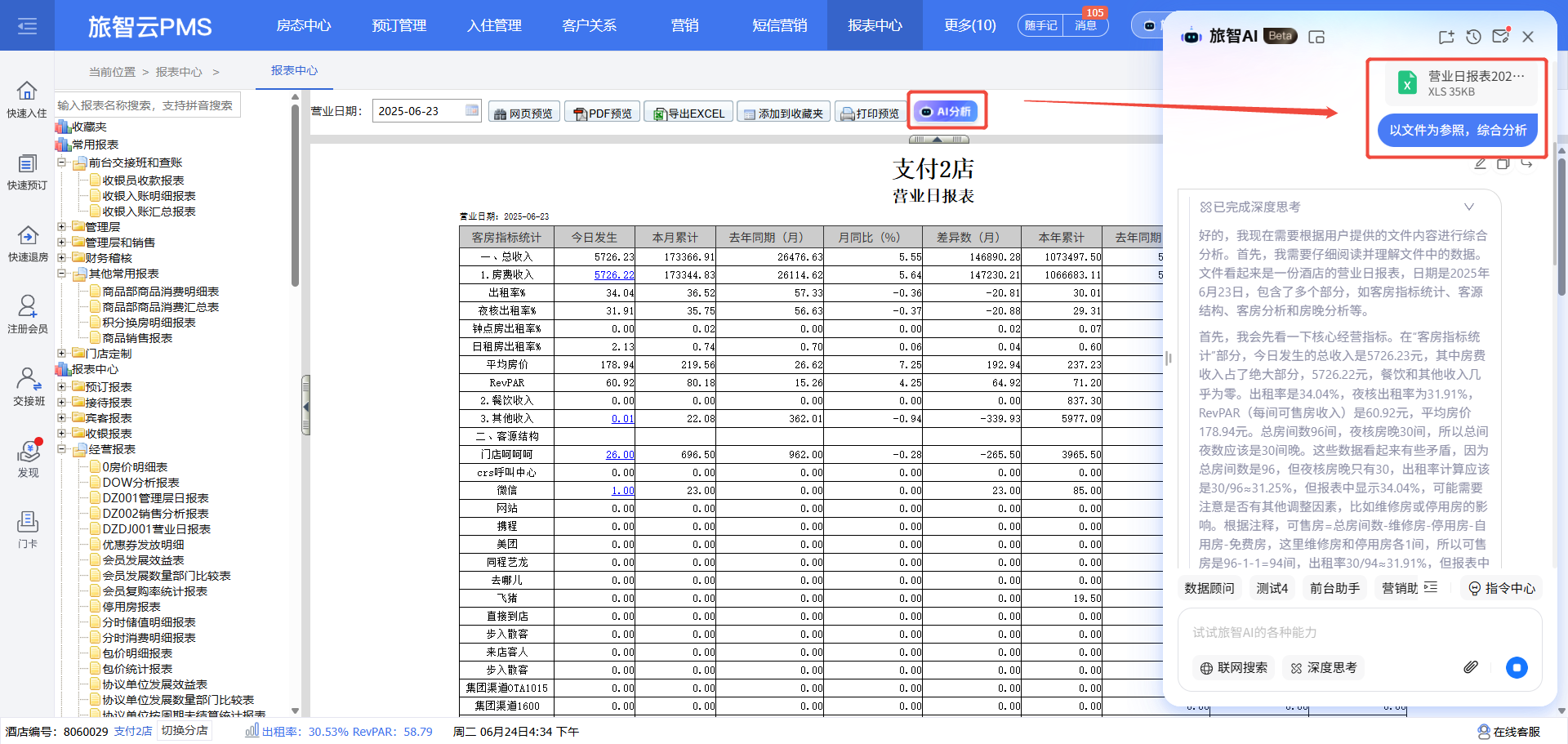Open 快速入住 quick check-in
Viewport: 1568px width, 744px height.
tap(27, 100)
